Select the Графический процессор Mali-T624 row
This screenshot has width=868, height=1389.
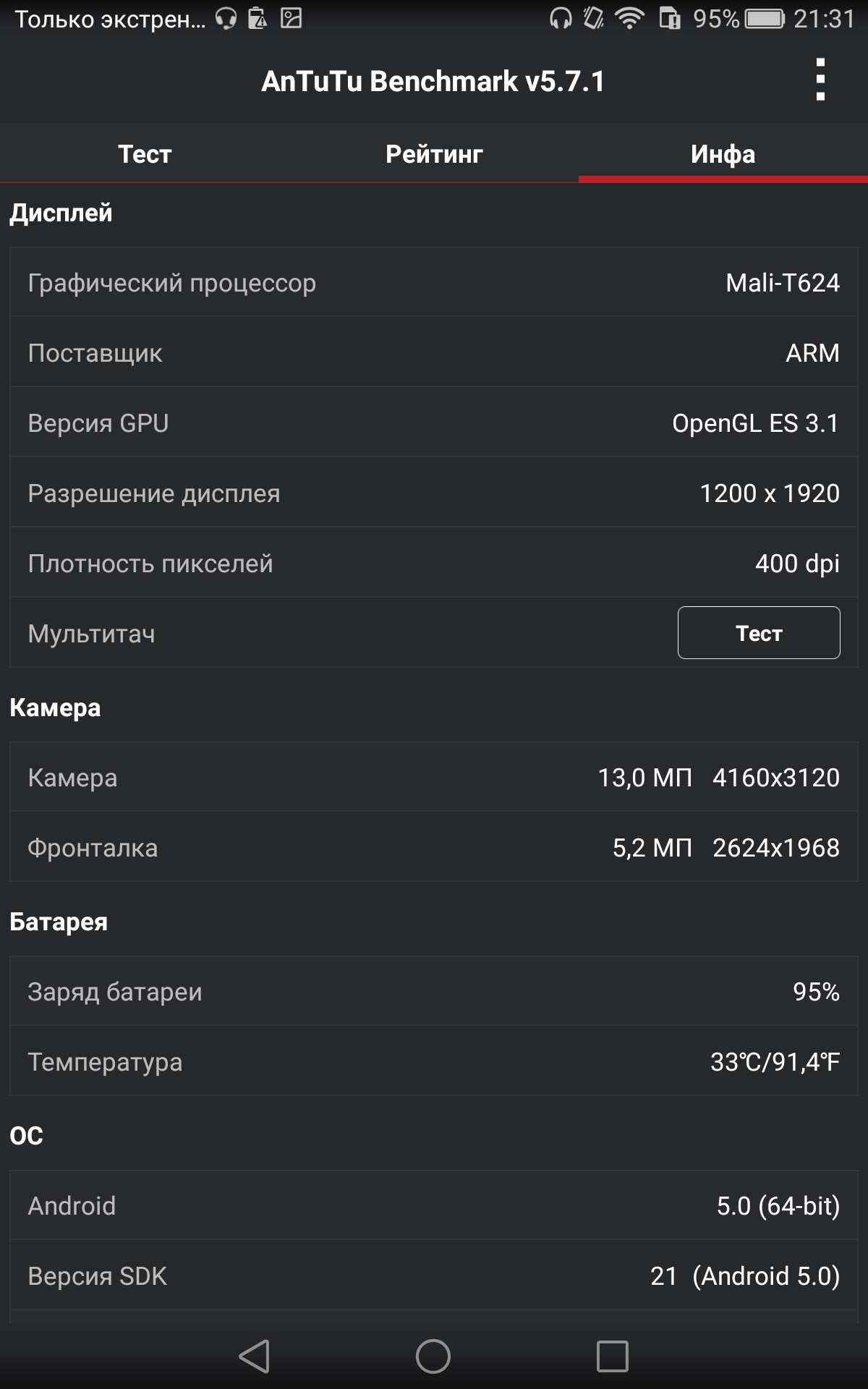[x=434, y=282]
